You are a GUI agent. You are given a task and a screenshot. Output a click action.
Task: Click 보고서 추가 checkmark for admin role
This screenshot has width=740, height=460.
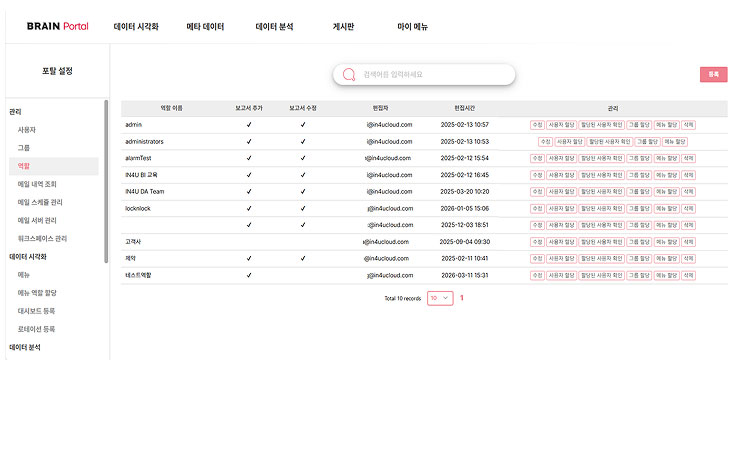249,125
